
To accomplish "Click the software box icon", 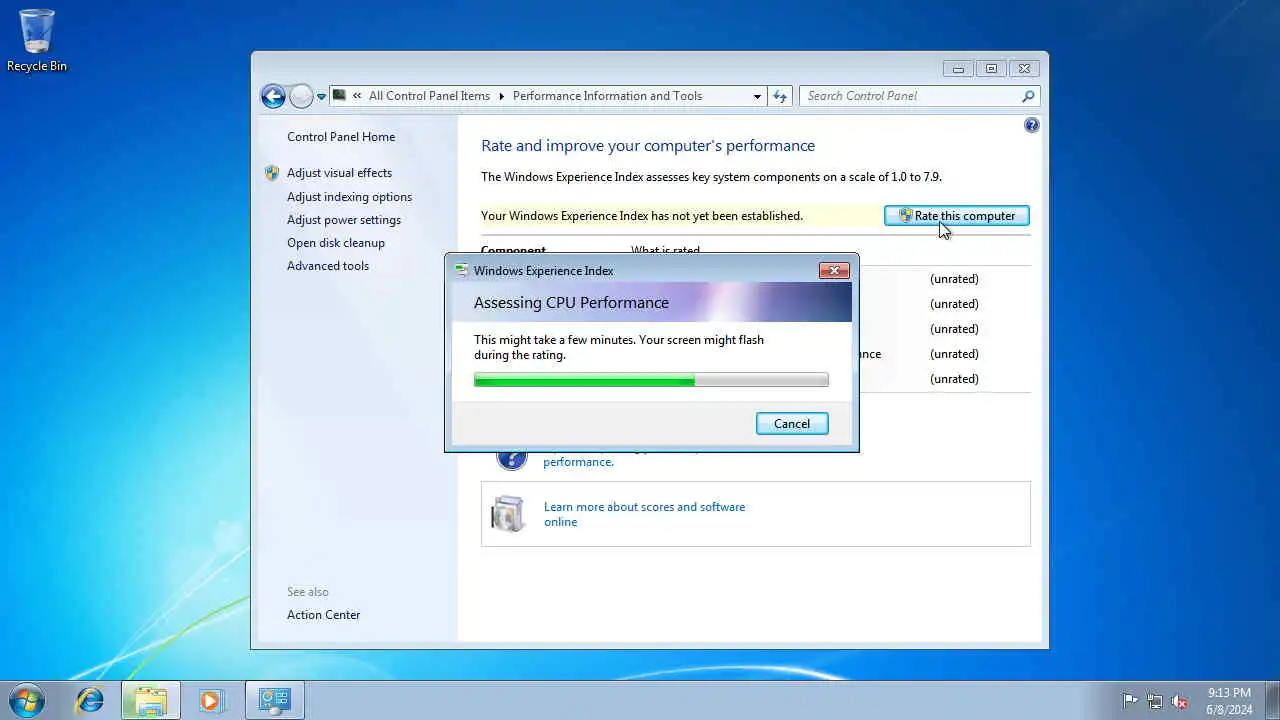I will (508, 514).
